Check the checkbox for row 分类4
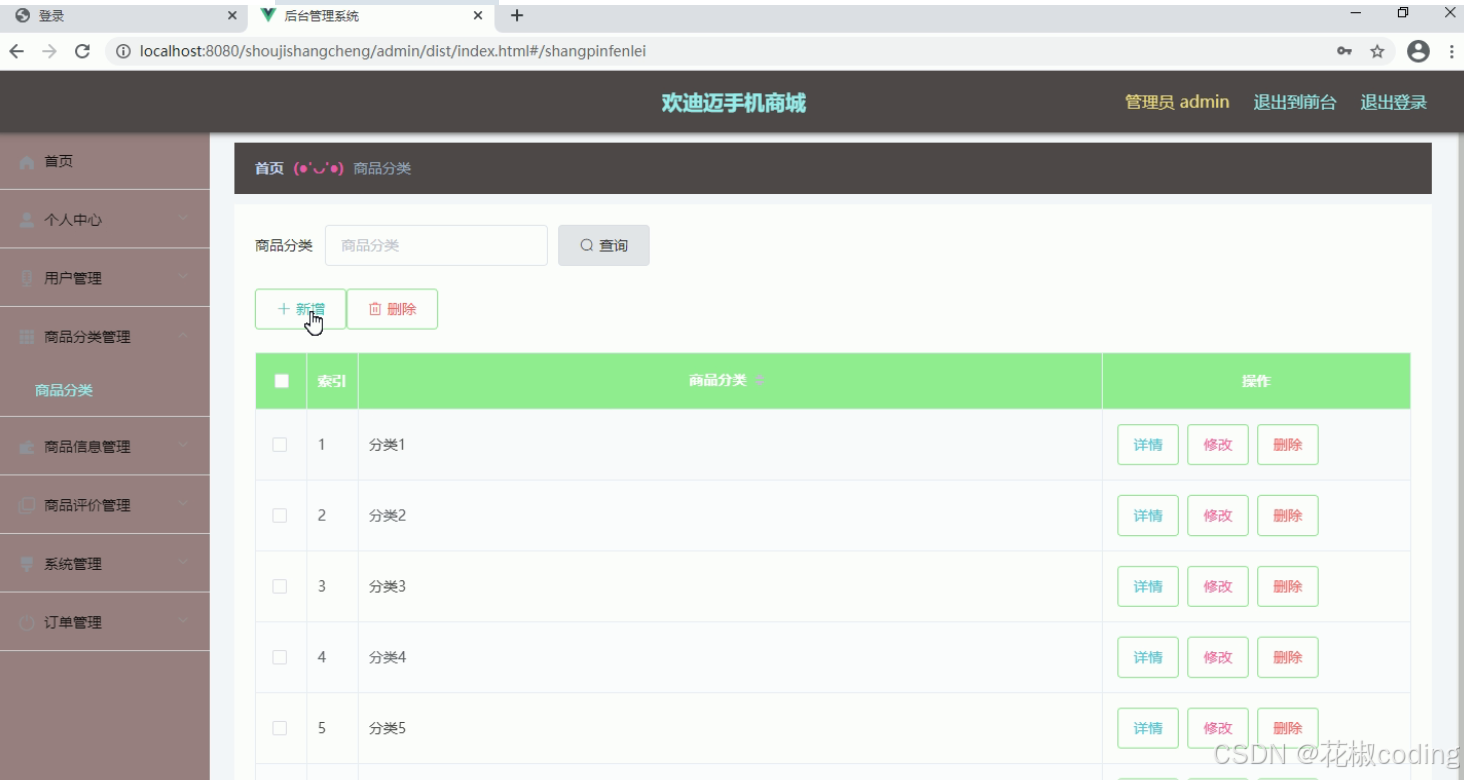 pos(280,657)
